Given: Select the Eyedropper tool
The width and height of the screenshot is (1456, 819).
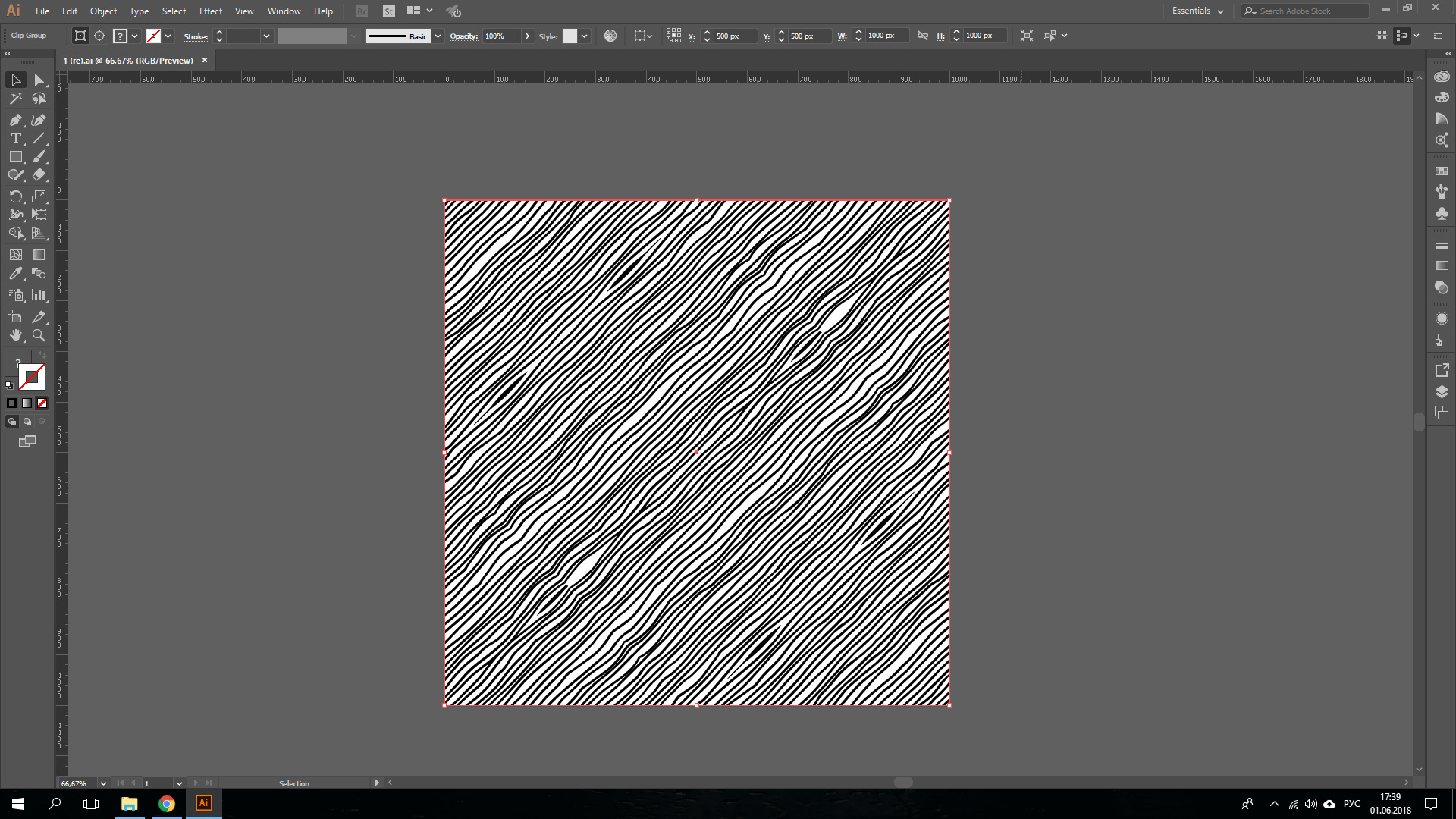Looking at the screenshot, I should pos(16,274).
